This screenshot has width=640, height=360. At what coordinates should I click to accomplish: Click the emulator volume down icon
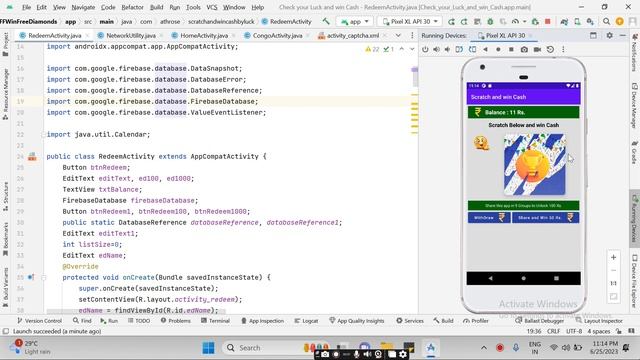pyautogui.click(x=447, y=49)
